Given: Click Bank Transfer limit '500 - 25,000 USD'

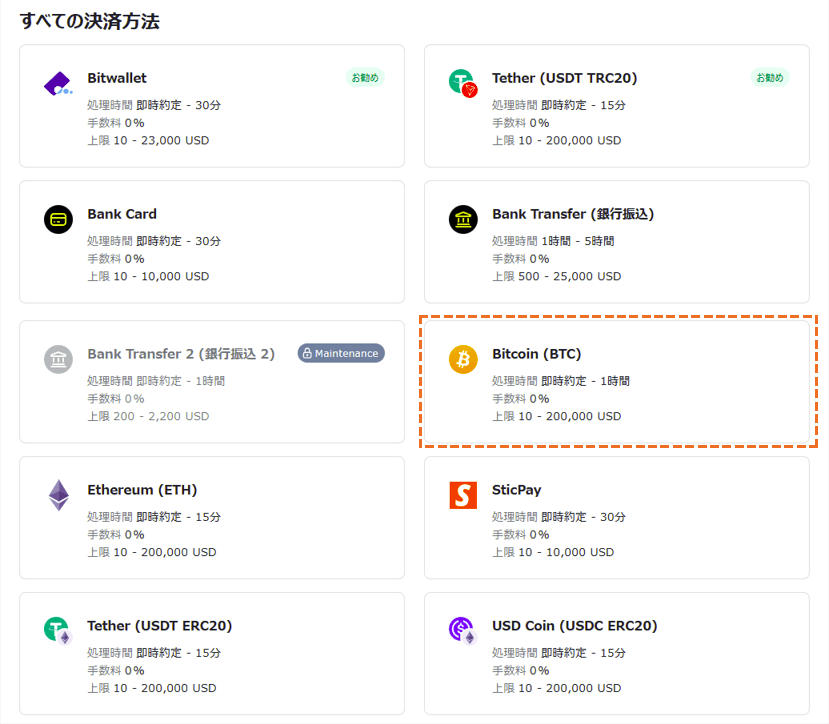Looking at the screenshot, I should pos(570,276).
